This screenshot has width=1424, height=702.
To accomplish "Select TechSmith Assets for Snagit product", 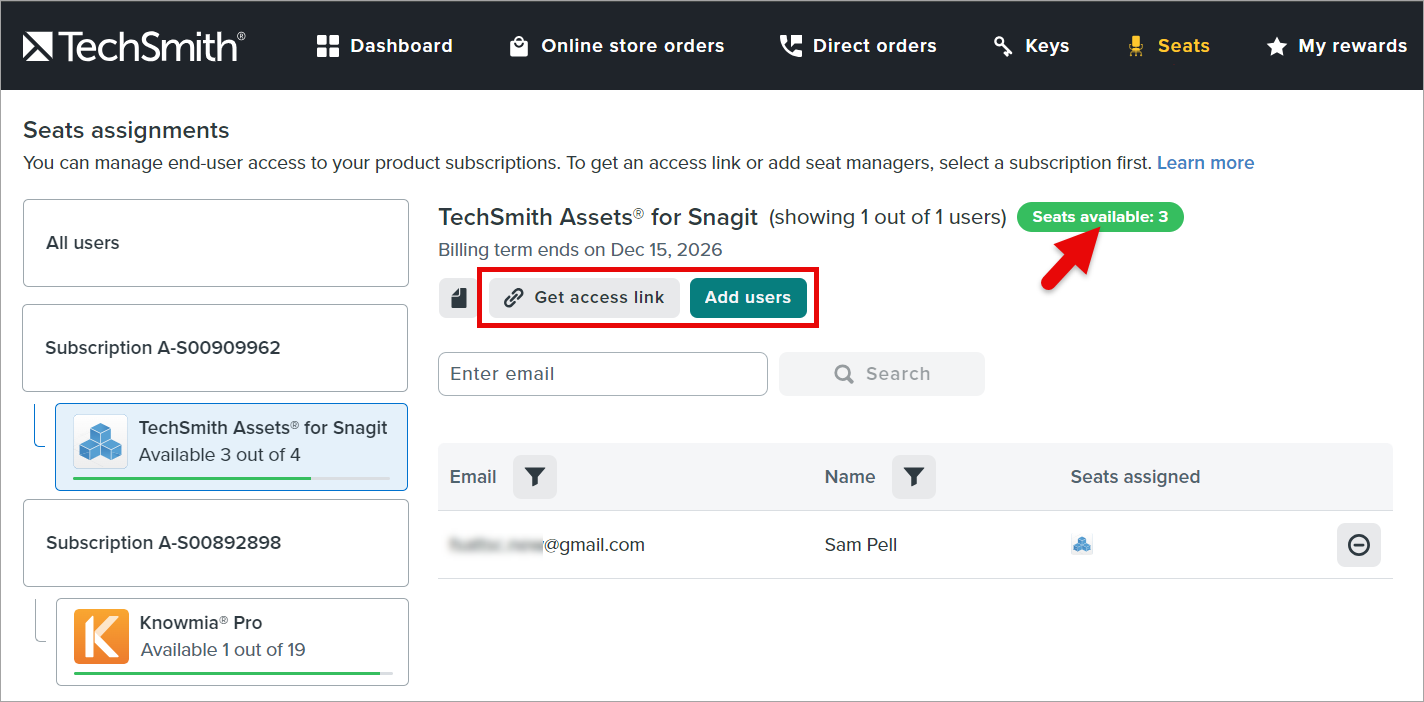I will [231, 447].
